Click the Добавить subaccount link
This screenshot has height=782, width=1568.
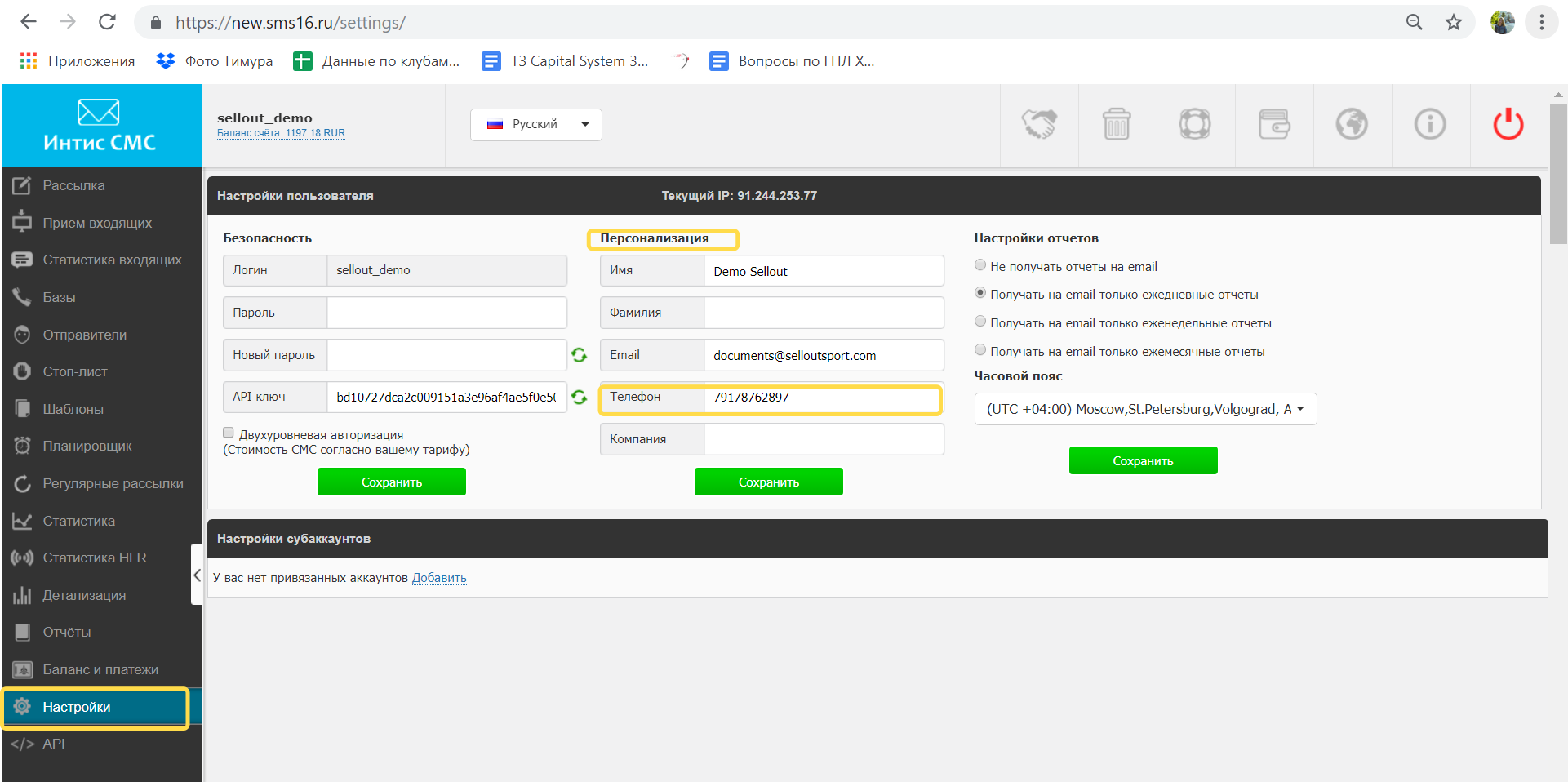coord(439,578)
